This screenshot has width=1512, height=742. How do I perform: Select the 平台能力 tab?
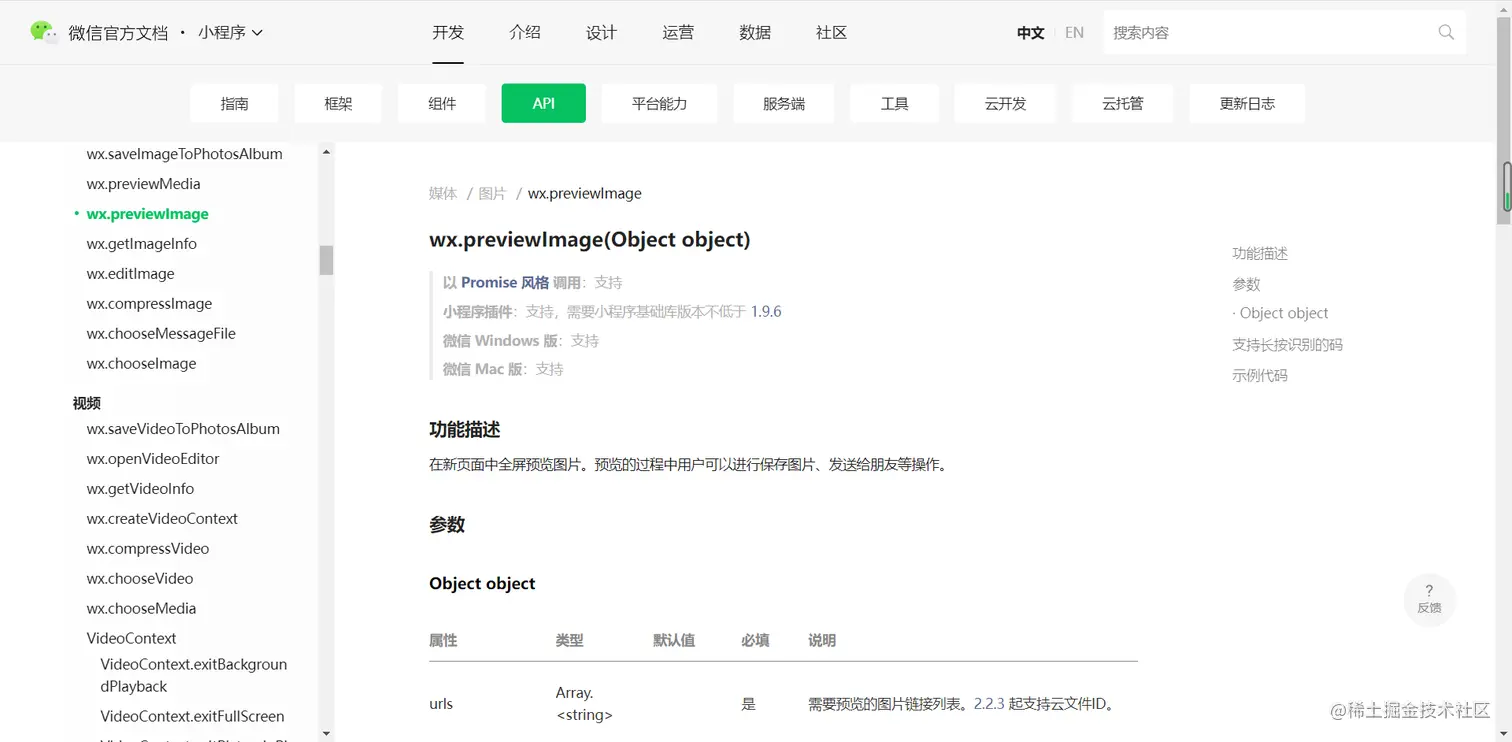coord(660,103)
